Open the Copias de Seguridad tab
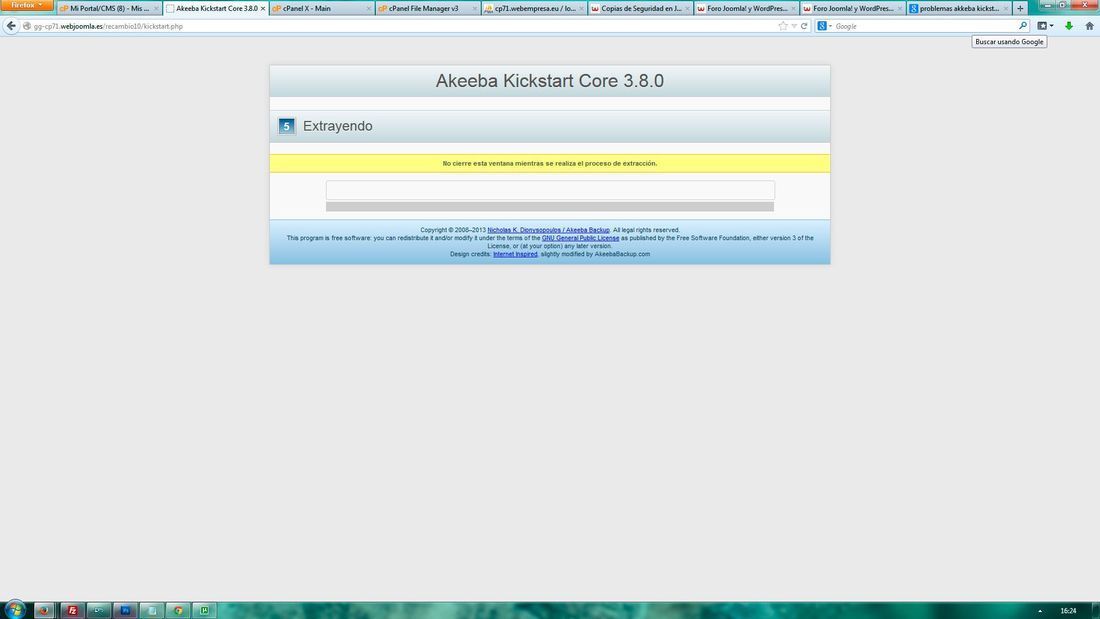This screenshot has width=1100, height=619. (640, 8)
